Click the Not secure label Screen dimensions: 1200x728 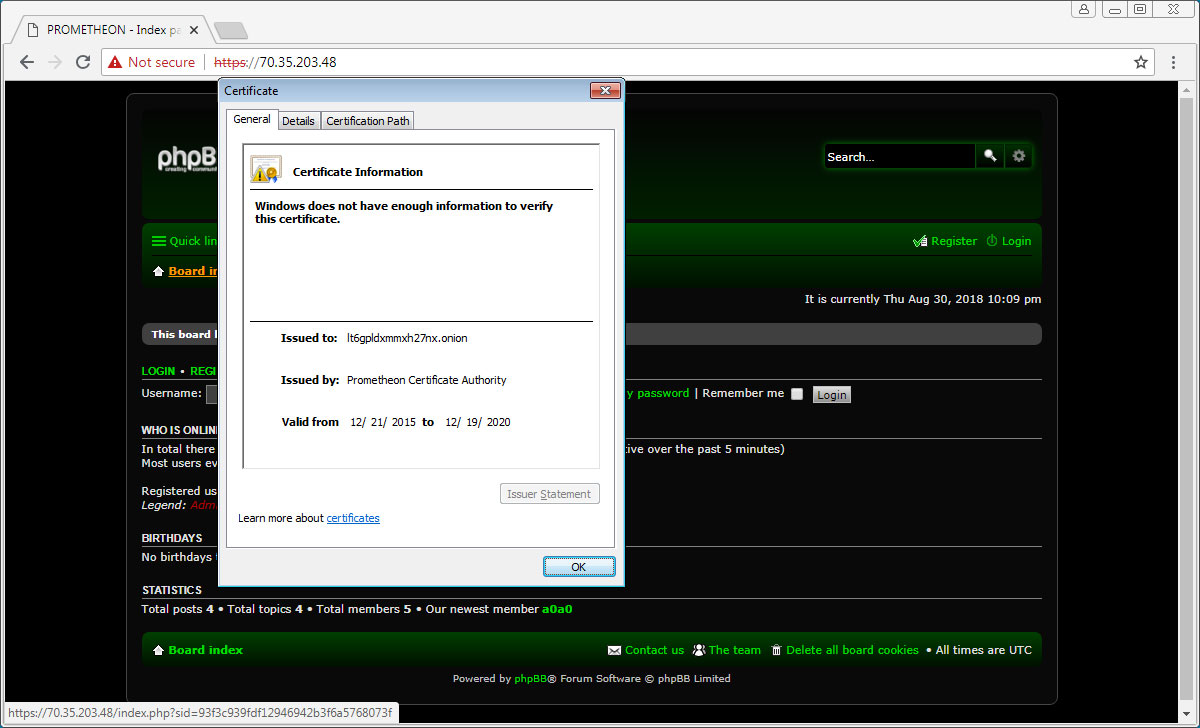[x=161, y=62]
